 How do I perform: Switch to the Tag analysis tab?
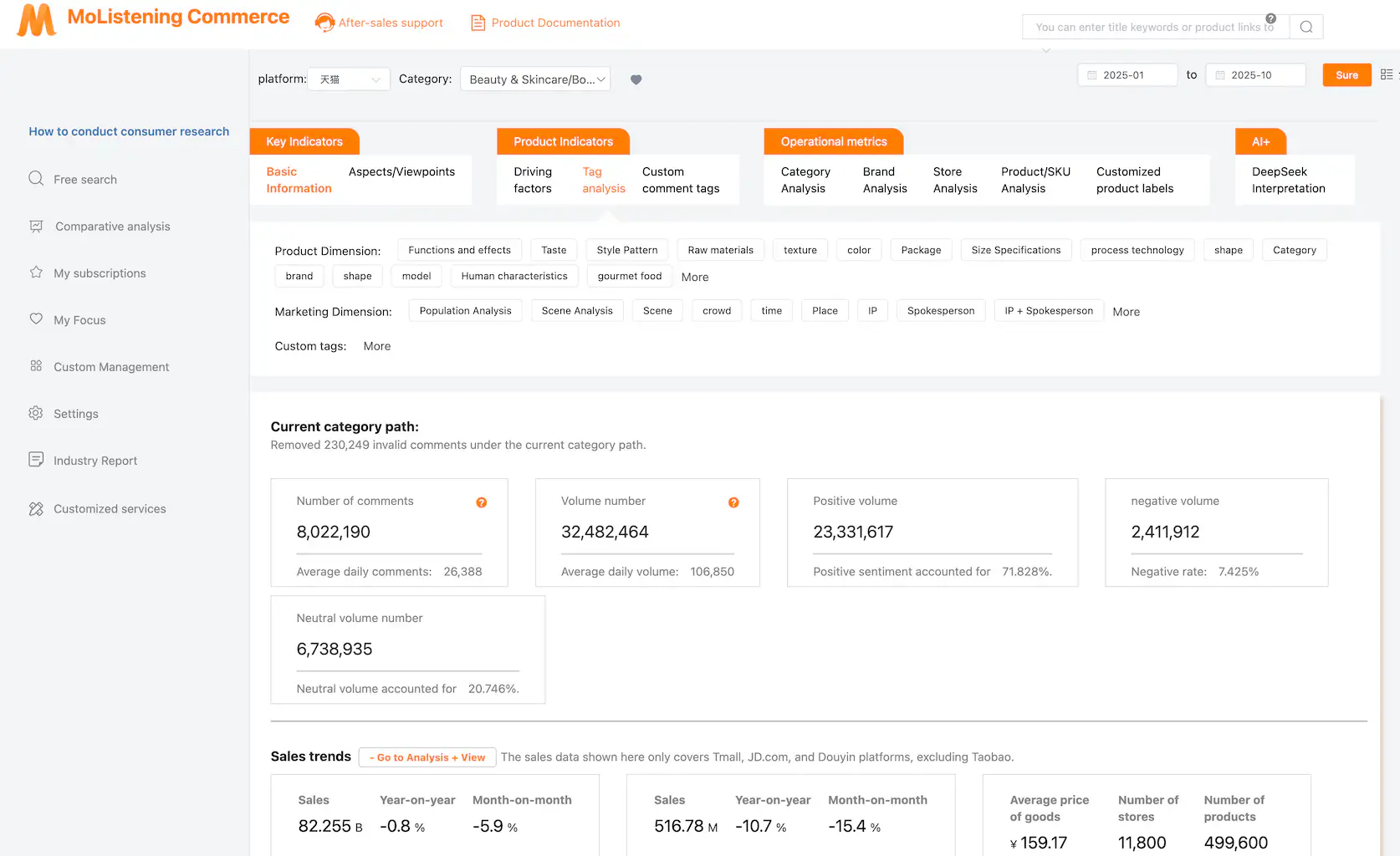coord(603,180)
